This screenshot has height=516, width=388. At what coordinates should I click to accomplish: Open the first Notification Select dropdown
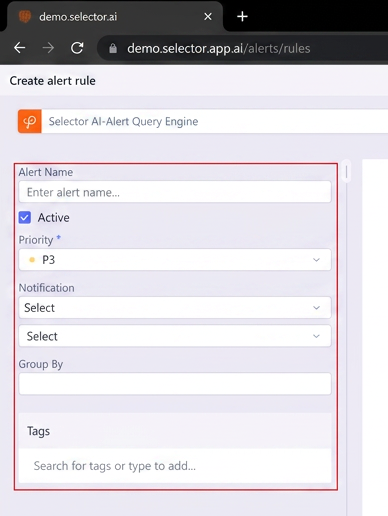click(175, 307)
